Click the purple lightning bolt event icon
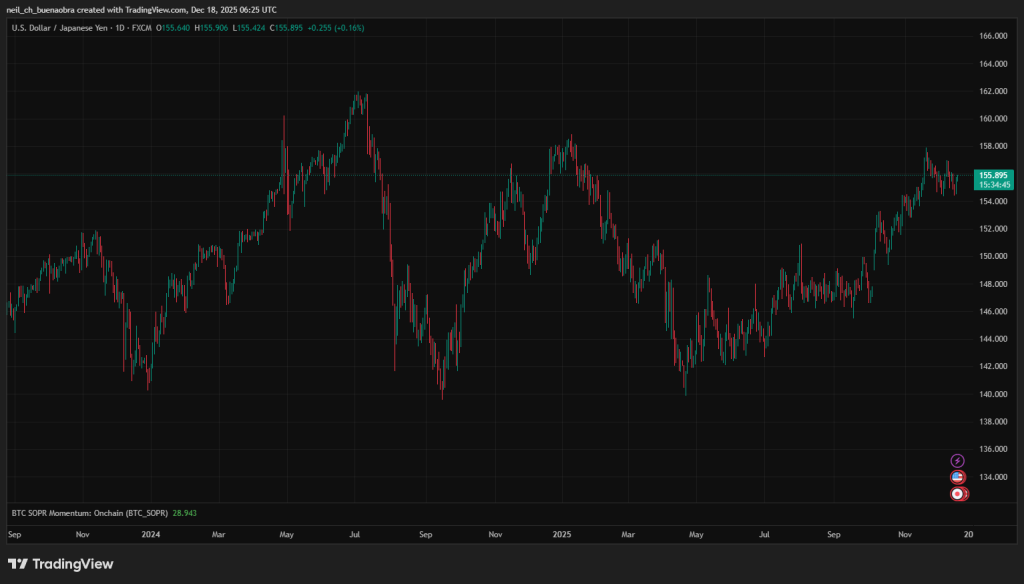Screen dimensions: 1024x584 (x=958, y=460)
